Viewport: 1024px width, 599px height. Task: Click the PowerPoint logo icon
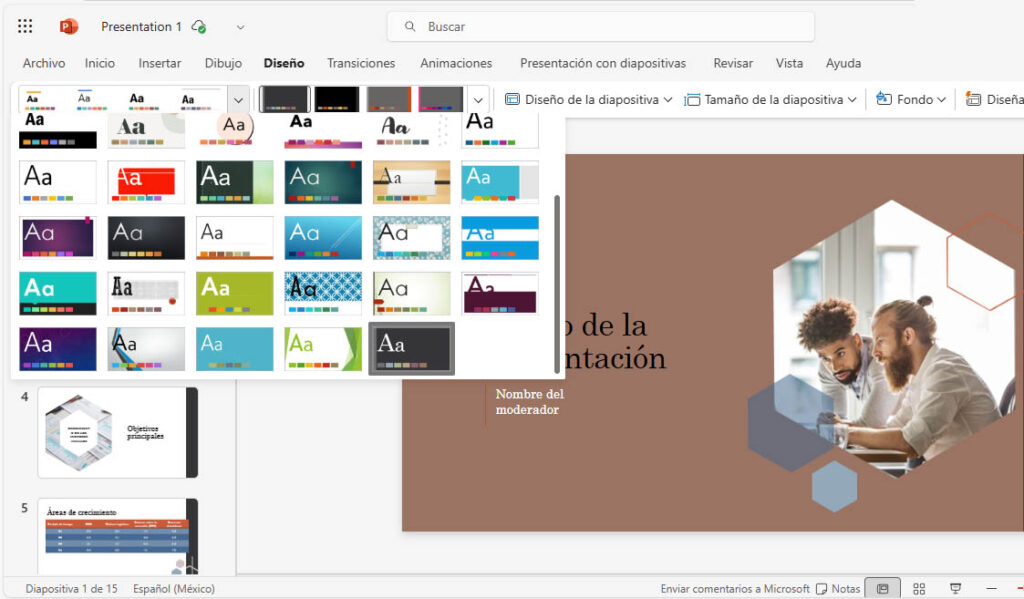67,26
